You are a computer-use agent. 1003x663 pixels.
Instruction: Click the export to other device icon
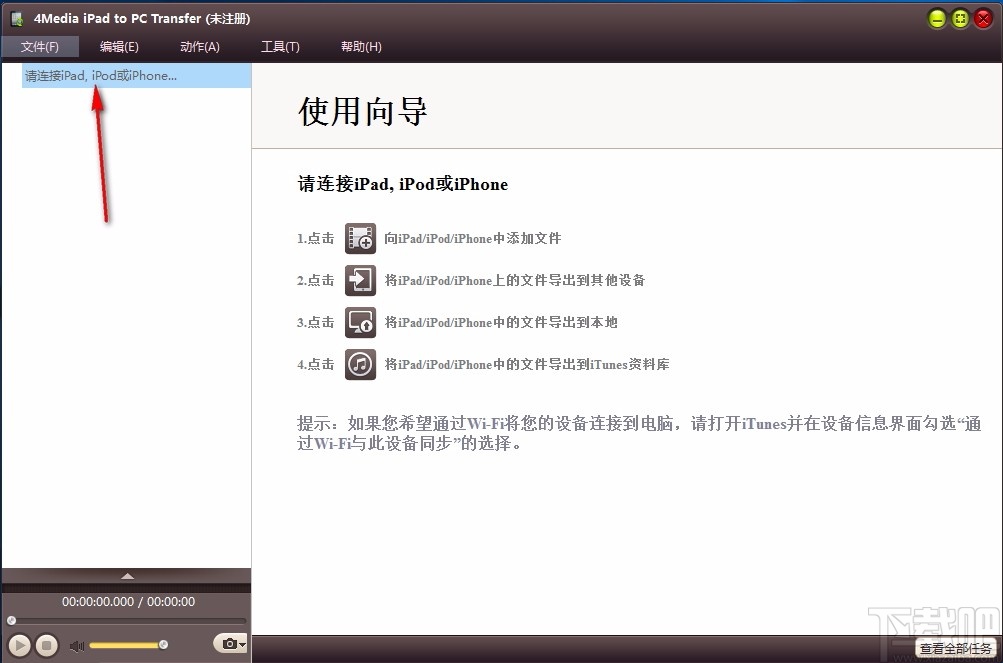click(360, 280)
